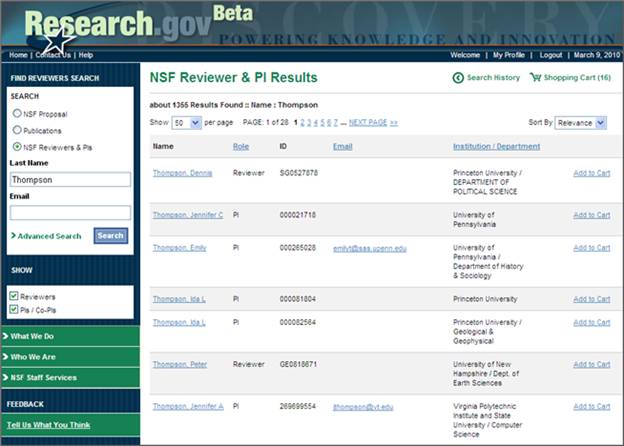Image resolution: width=624 pixels, height=446 pixels.
Task: Uncheck the Reviewers checkbox
Action: click(14, 297)
